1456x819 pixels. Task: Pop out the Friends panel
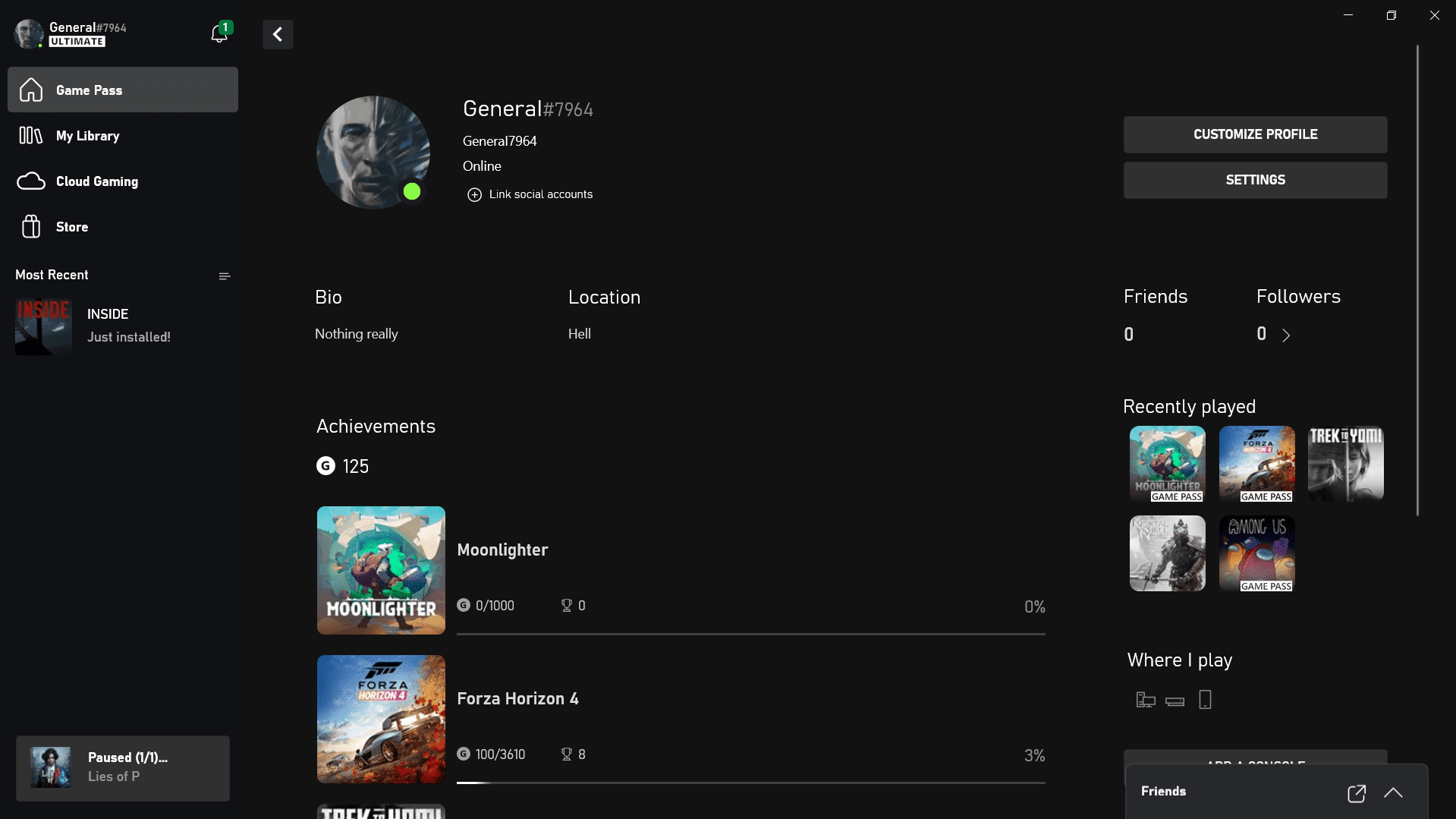[x=1357, y=792]
